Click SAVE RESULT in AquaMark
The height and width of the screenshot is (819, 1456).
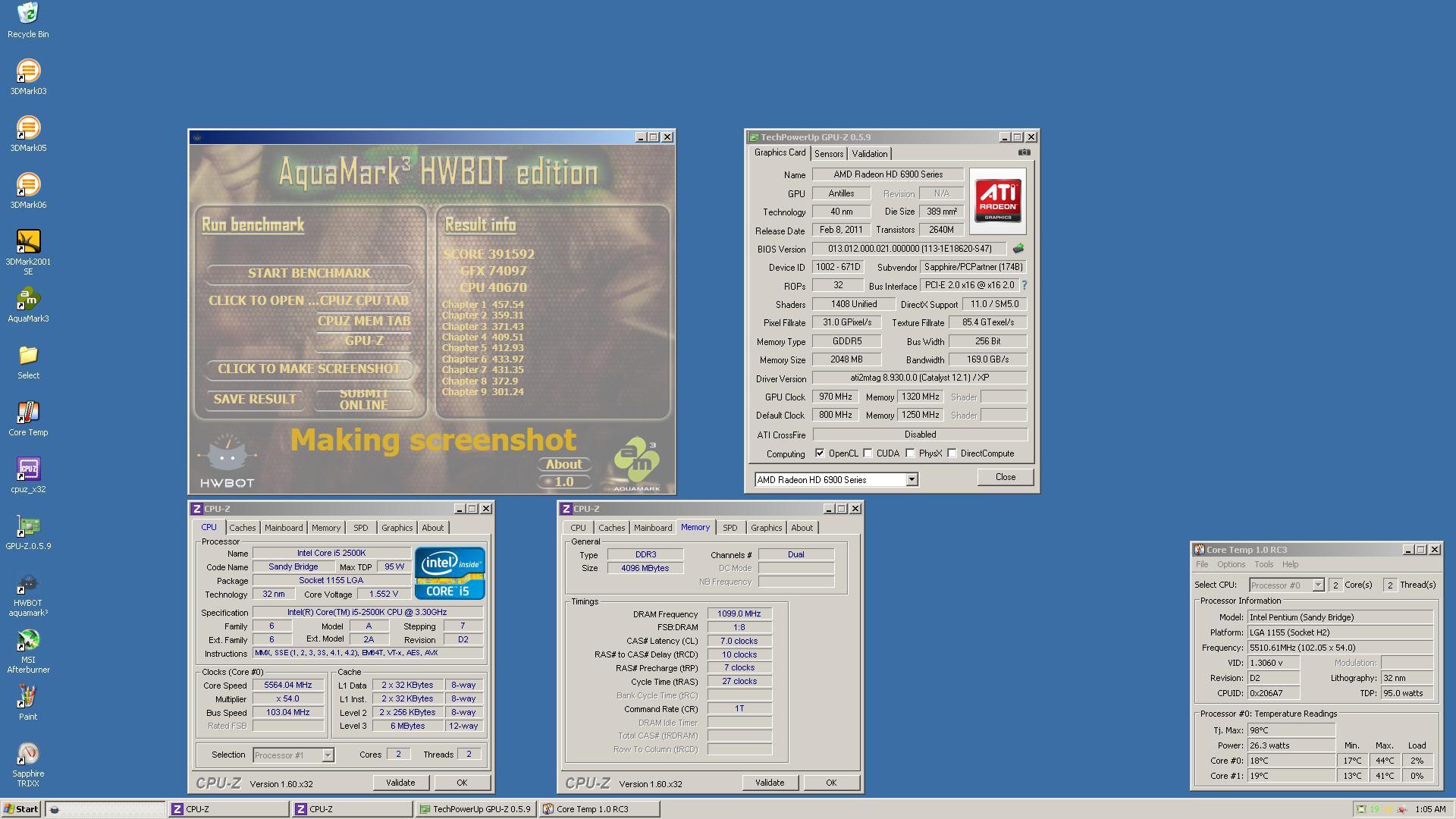(x=255, y=400)
